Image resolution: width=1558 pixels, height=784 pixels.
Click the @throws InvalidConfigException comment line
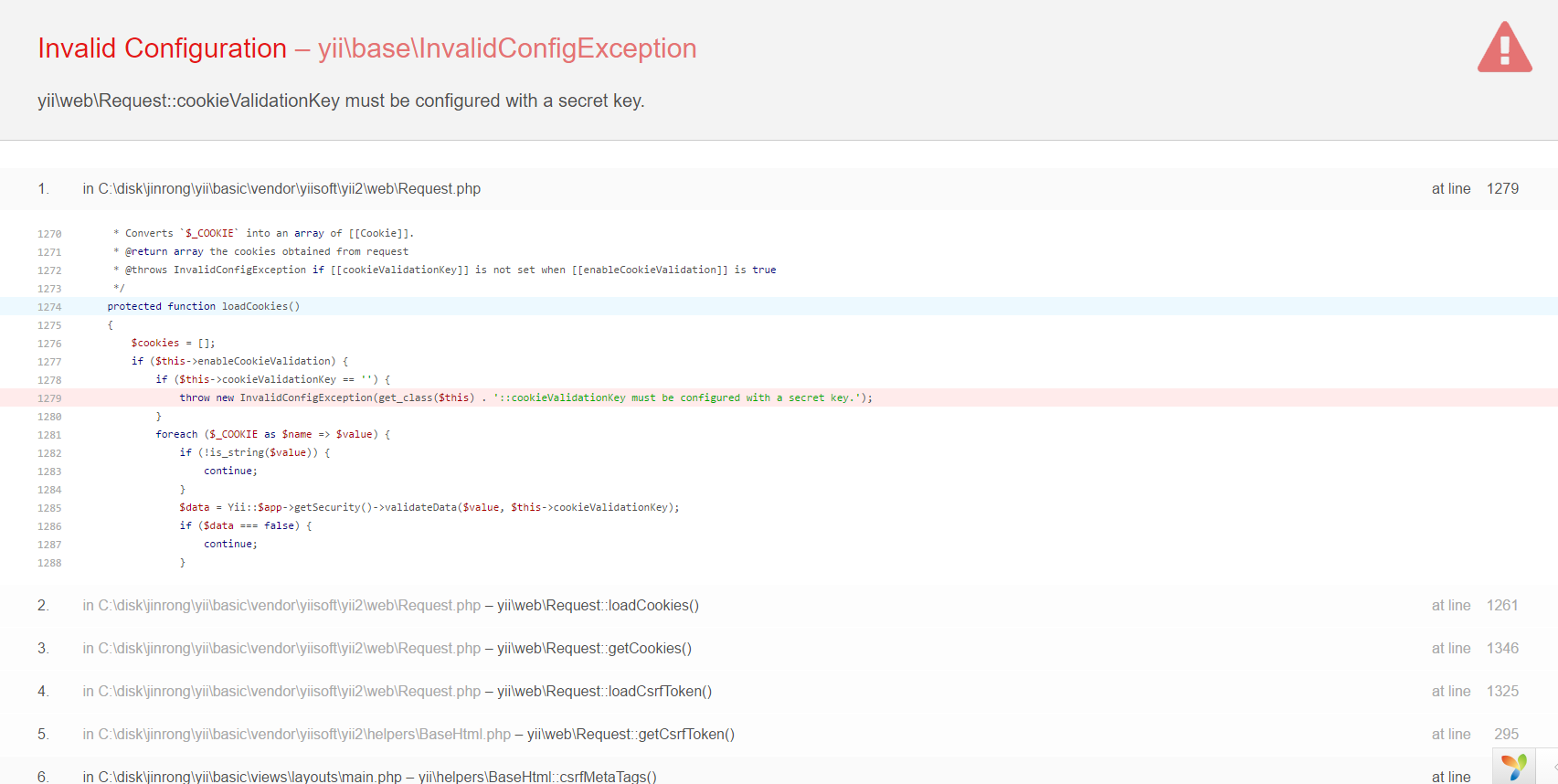444,270
